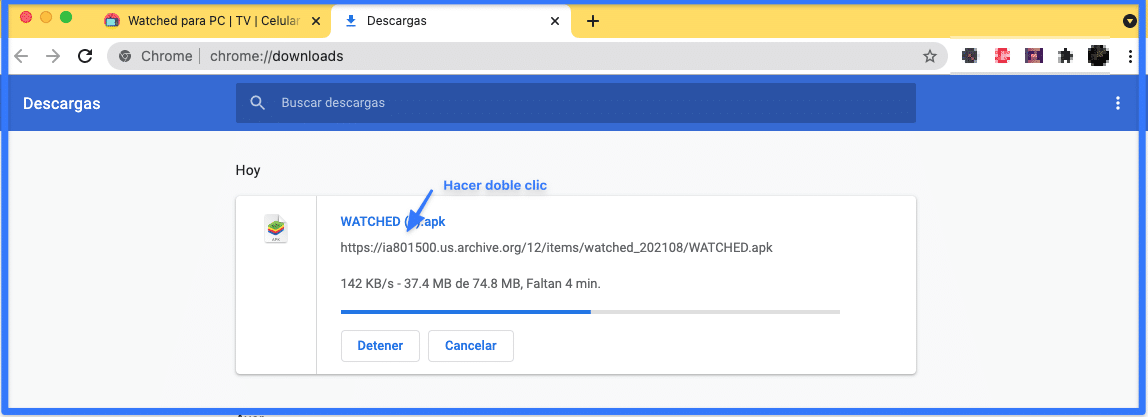Open a new tab with plus button
Viewport: 1148px width, 417px height.
pyautogui.click(x=593, y=21)
